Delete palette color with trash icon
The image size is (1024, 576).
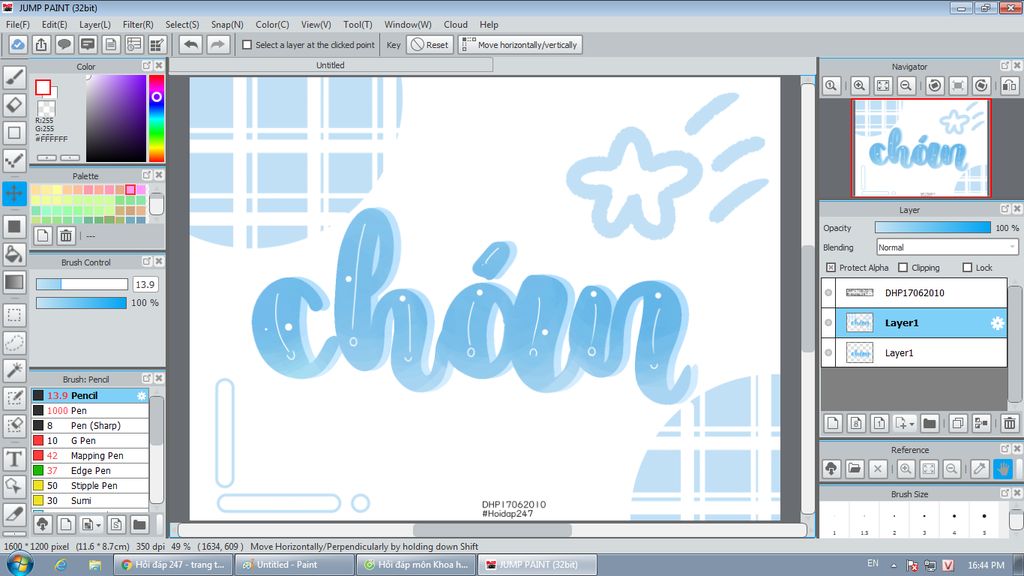click(x=65, y=236)
